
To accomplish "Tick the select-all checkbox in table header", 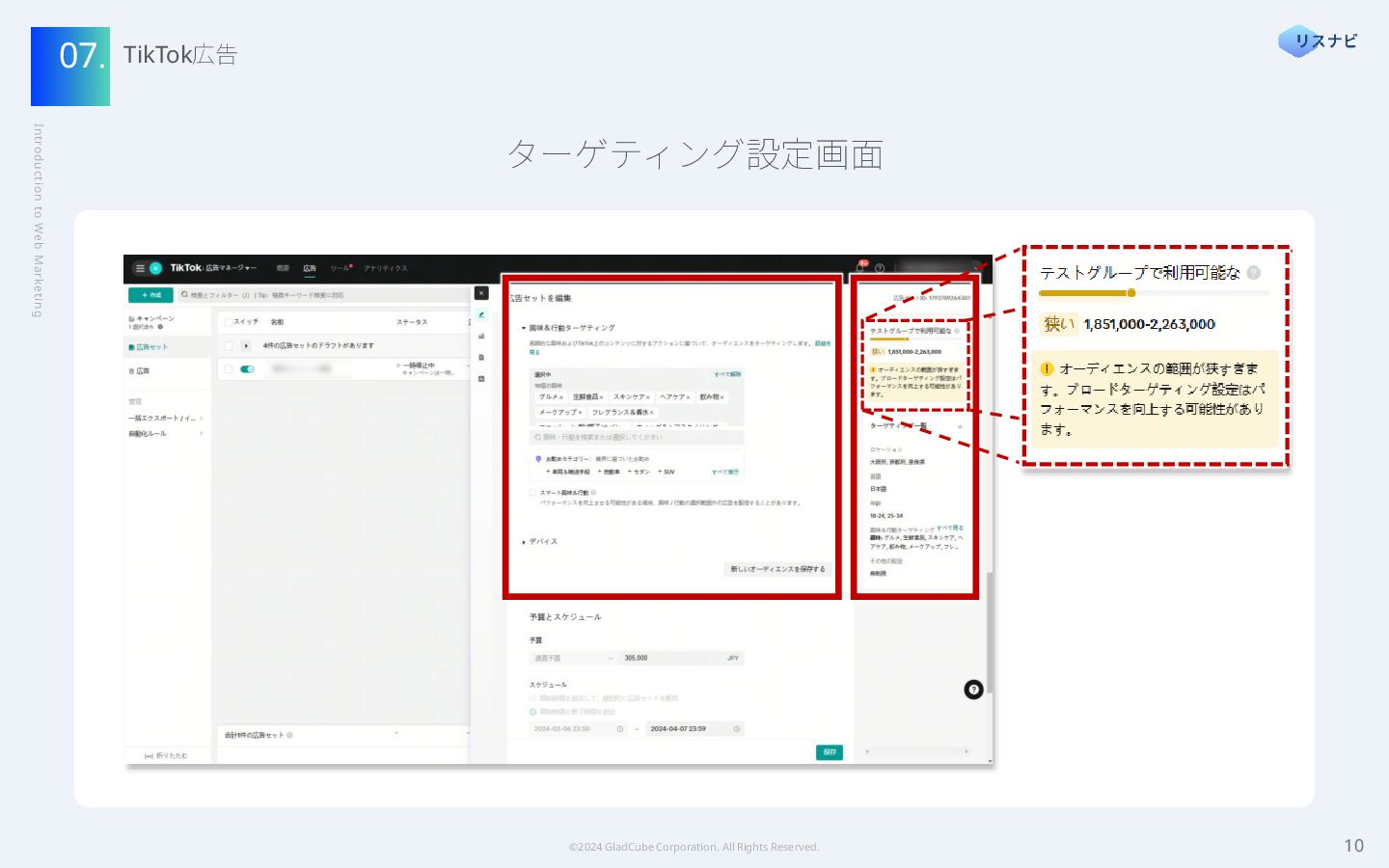I will 229,322.
